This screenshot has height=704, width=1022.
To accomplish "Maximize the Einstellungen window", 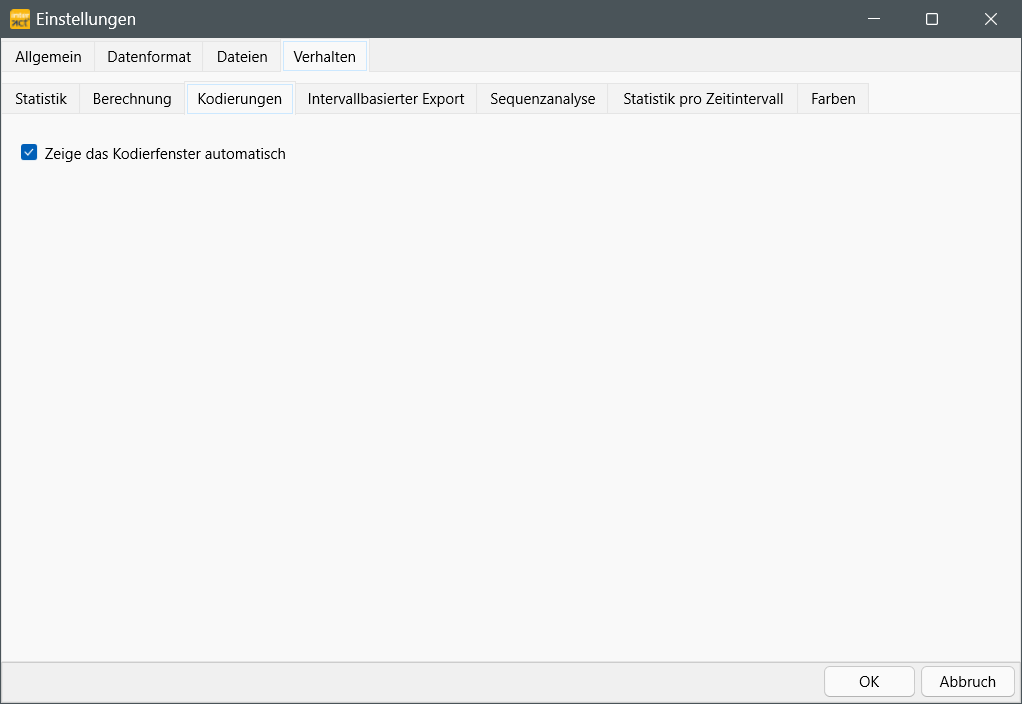I will [932, 19].
